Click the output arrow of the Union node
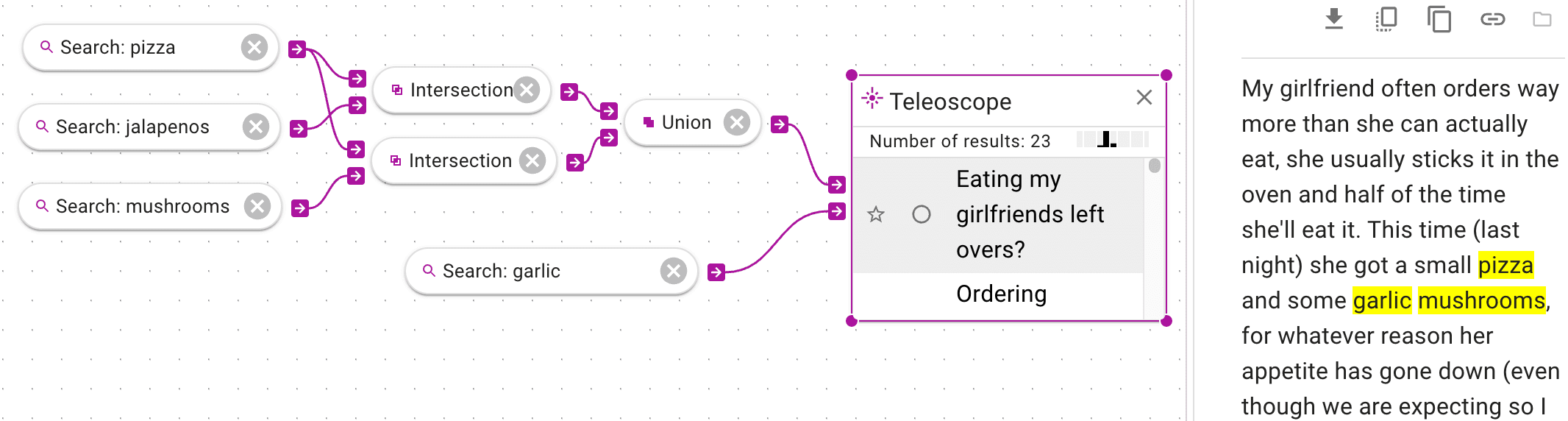The width and height of the screenshot is (1568, 421). [780, 124]
